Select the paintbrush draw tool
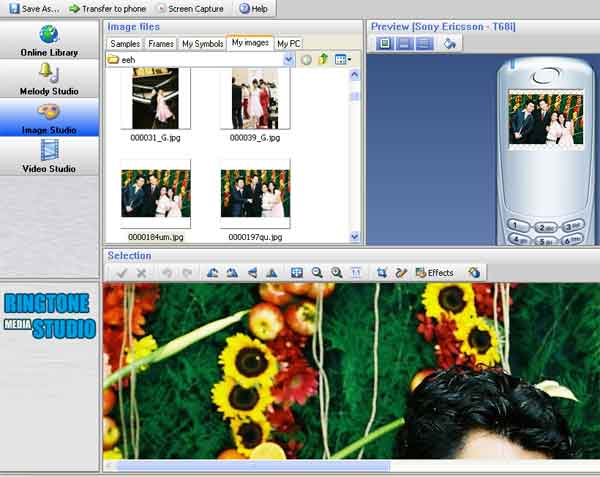Screen dimensions: 600x477 401,273
